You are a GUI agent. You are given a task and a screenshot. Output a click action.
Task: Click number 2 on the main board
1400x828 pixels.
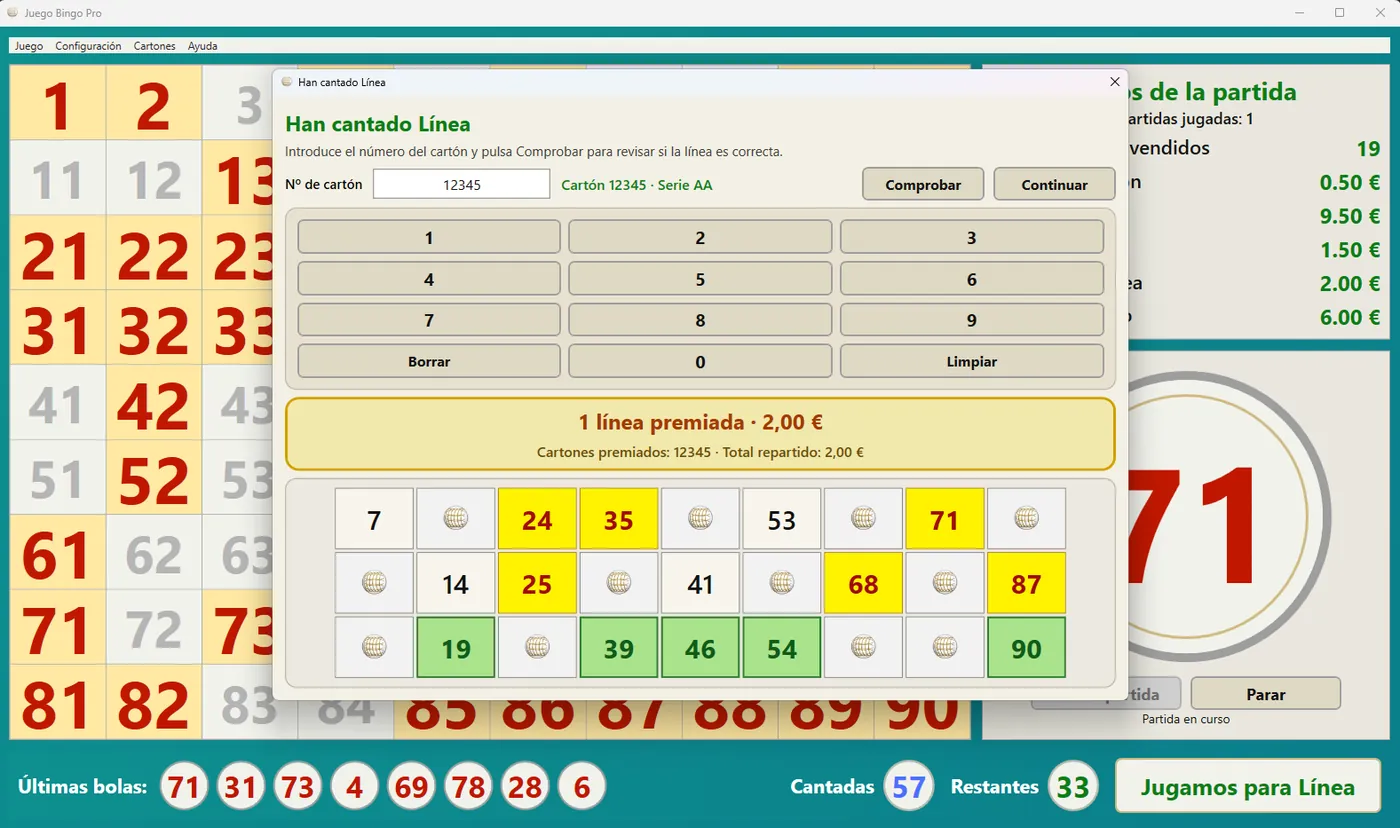[x=153, y=104]
